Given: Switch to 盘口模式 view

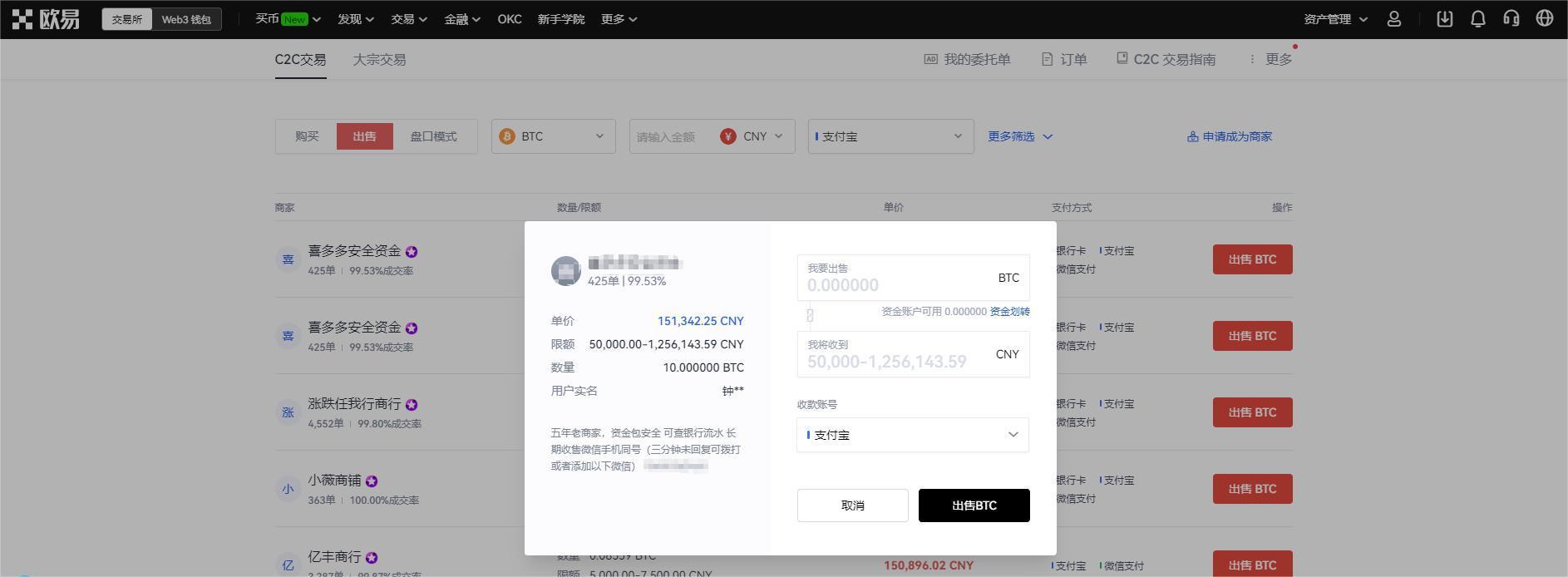Looking at the screenshot, I should 433,136.
